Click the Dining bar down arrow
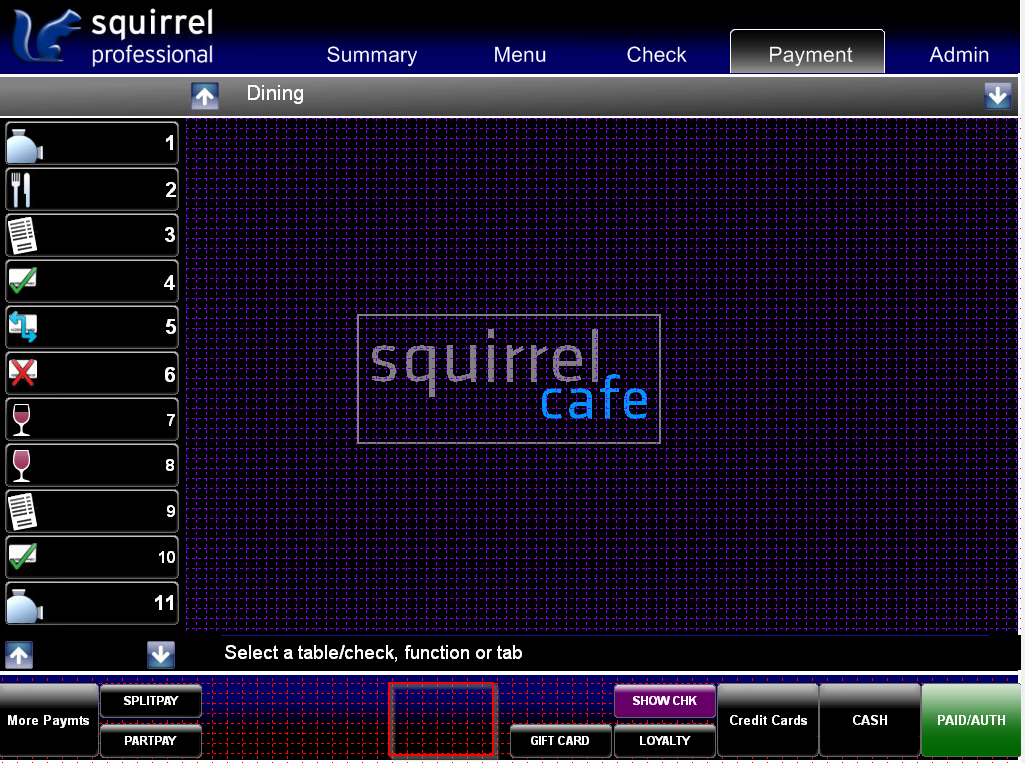The height and width of the screenshot is (763, 1025). [998, 96]
